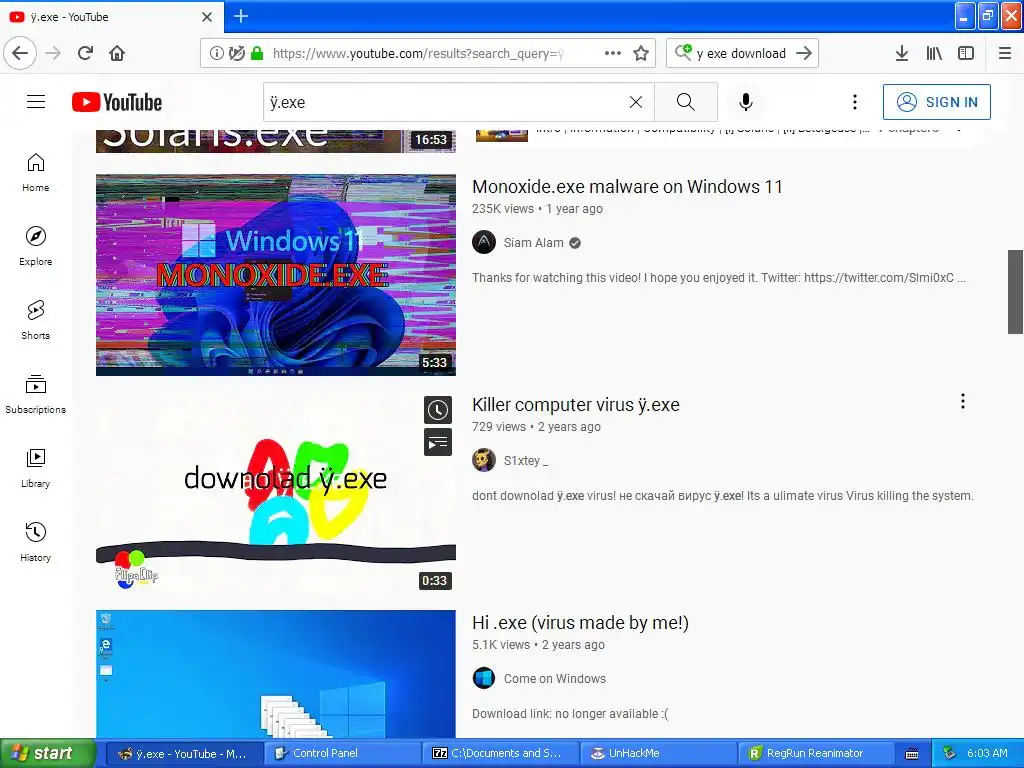Click the browser forward arrow
This screenshot has width=1024, height=768.
tap(53, 53)
